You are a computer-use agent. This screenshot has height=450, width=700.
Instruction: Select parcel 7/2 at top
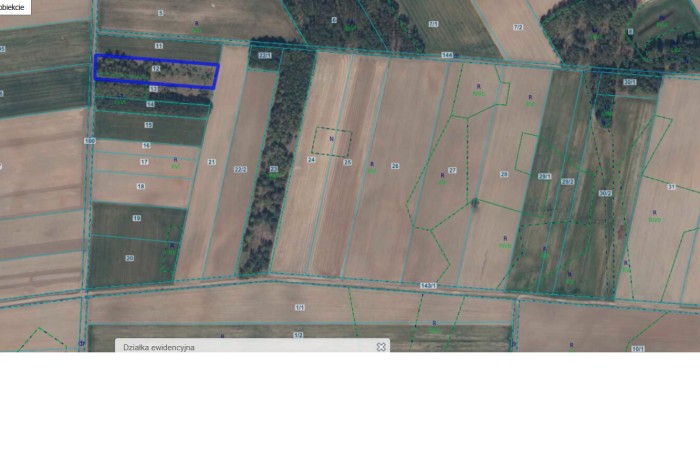(x=517, y=27)
